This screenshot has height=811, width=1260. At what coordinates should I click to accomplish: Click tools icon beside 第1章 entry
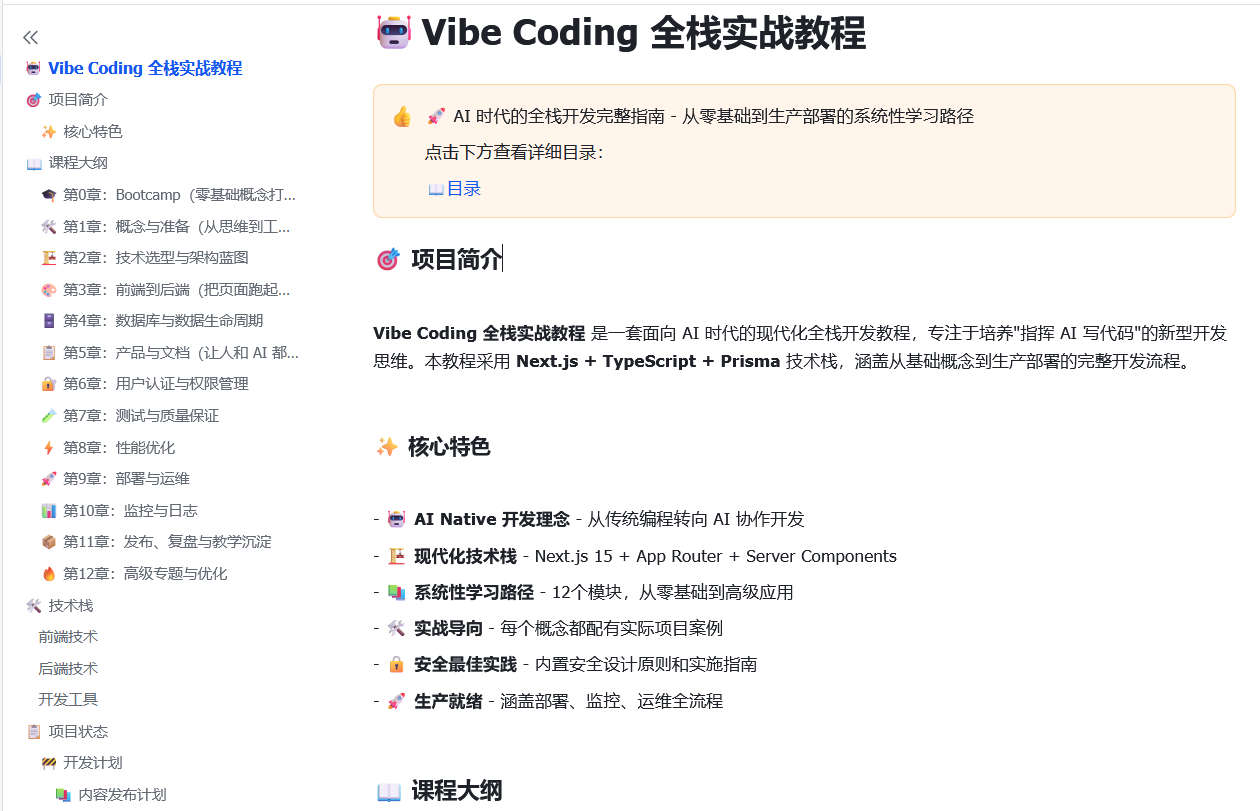point(48,227)
